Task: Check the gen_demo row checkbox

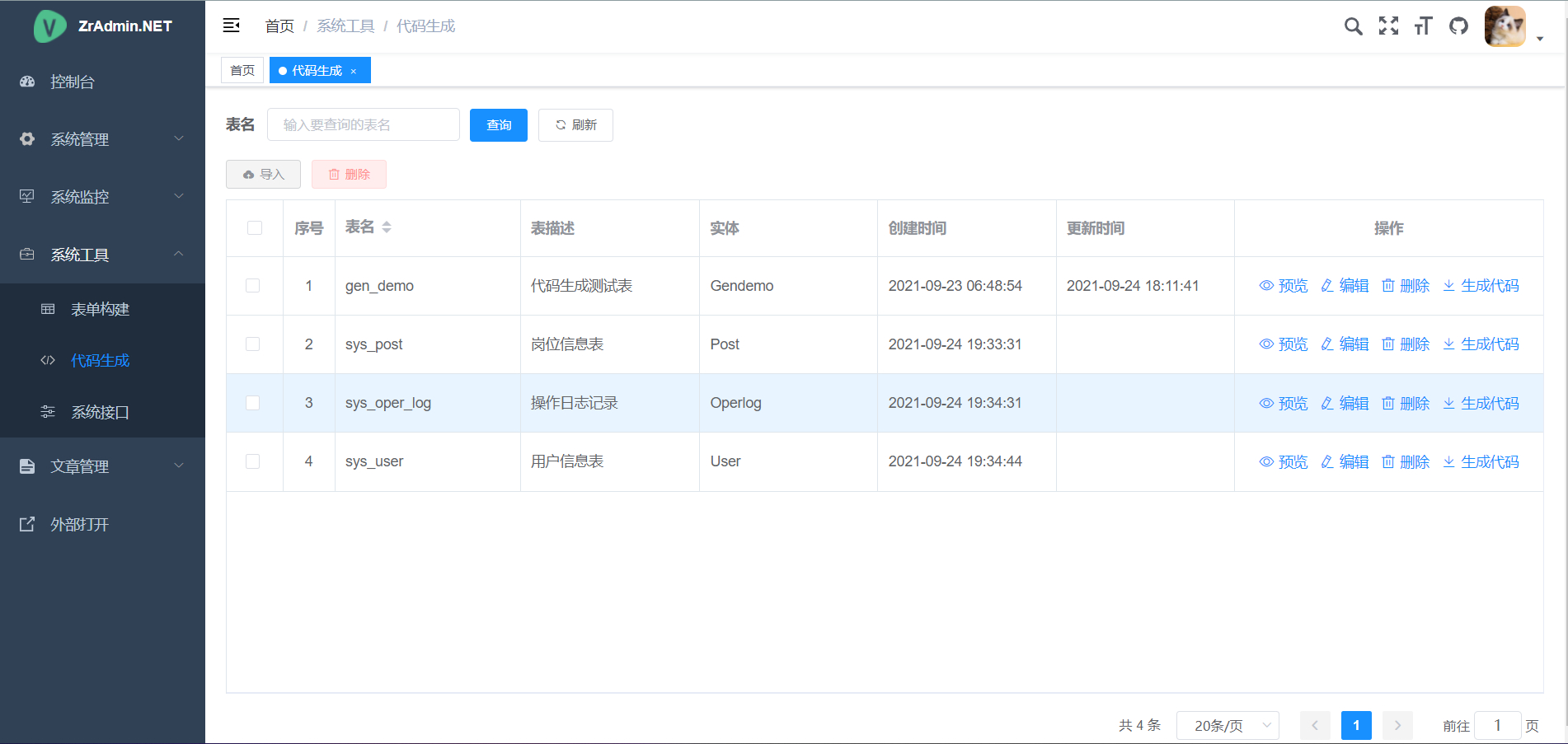Action: pos(253,286)
